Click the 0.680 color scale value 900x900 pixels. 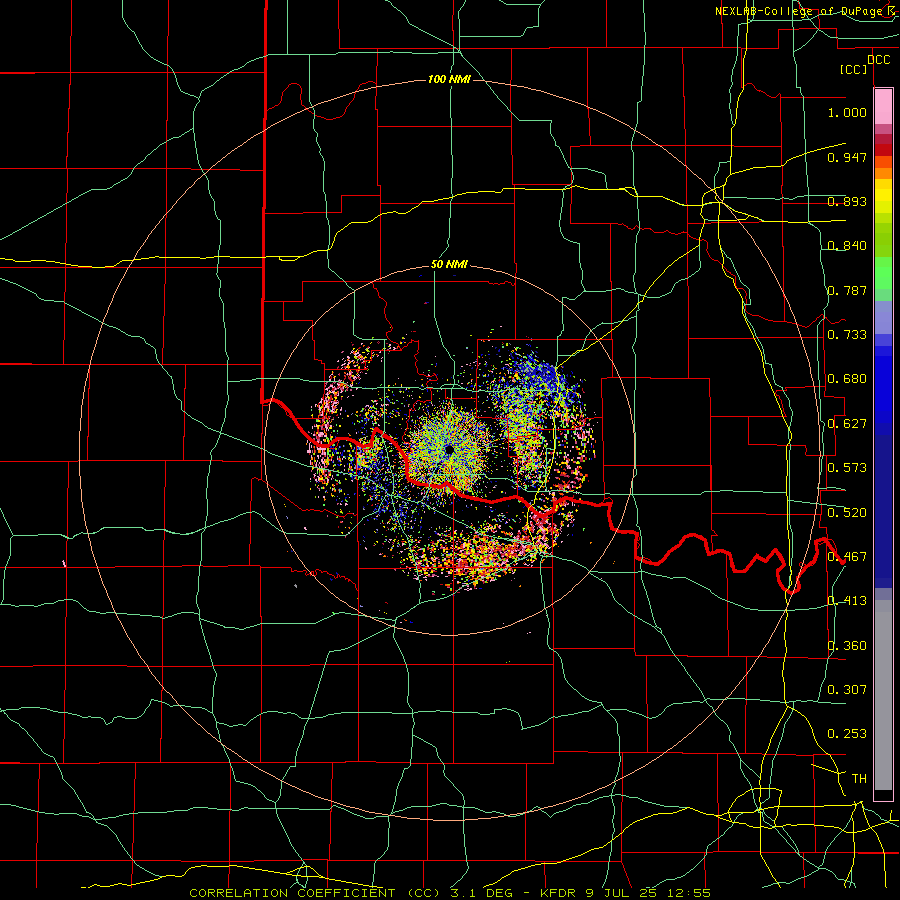coord(847,379)
